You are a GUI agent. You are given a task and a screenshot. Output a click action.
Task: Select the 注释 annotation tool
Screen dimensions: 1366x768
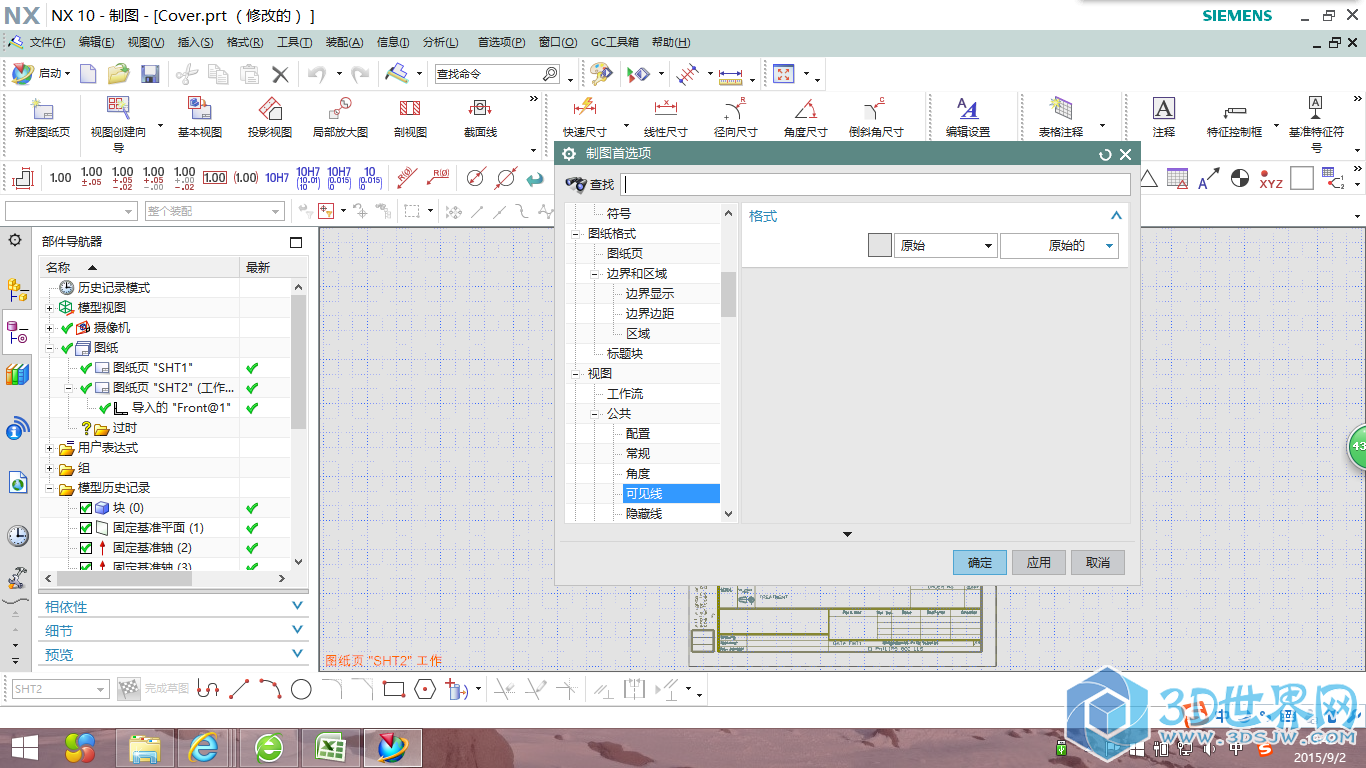point(1164,118)
